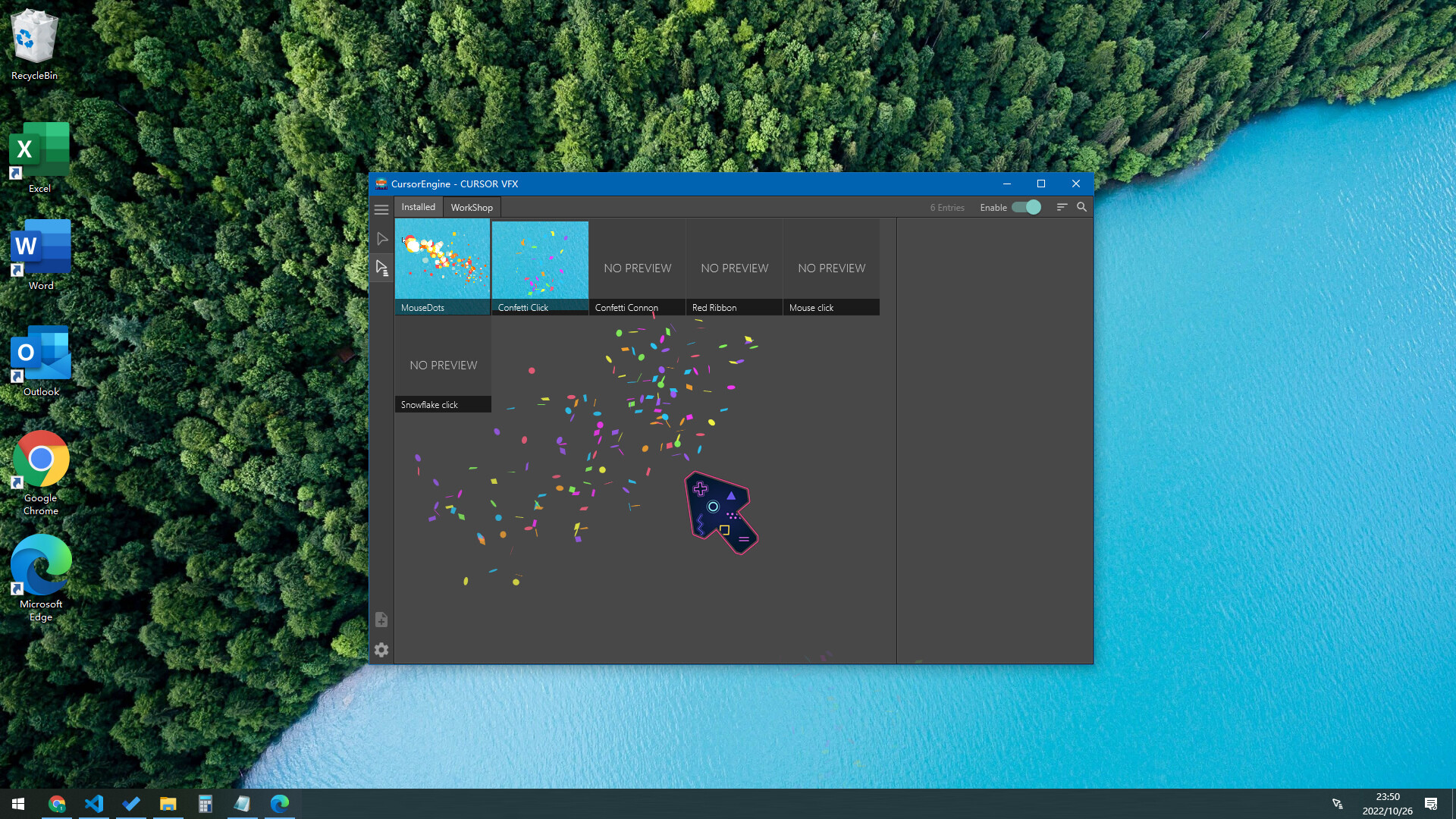Click the add new file icon
The width and height of the screenshot is (1456, 819).
tap(381, 620)
